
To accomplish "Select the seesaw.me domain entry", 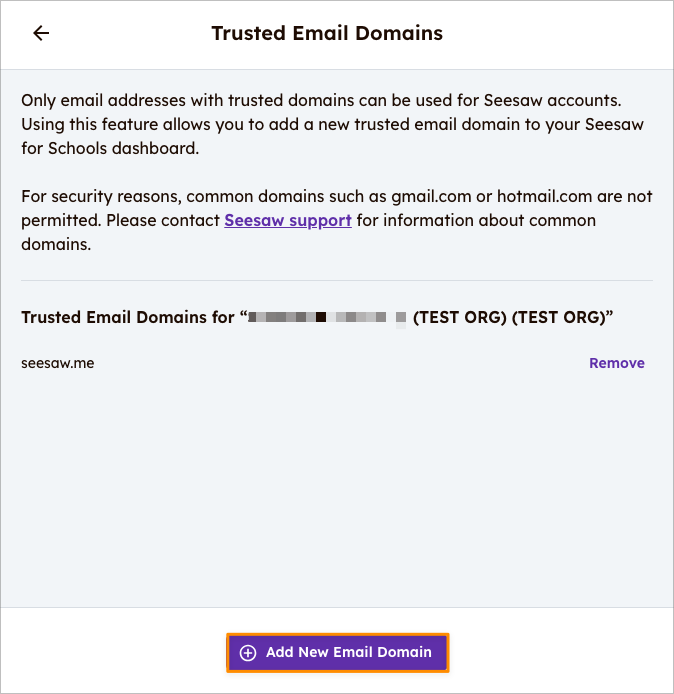I will coord(58,363).
